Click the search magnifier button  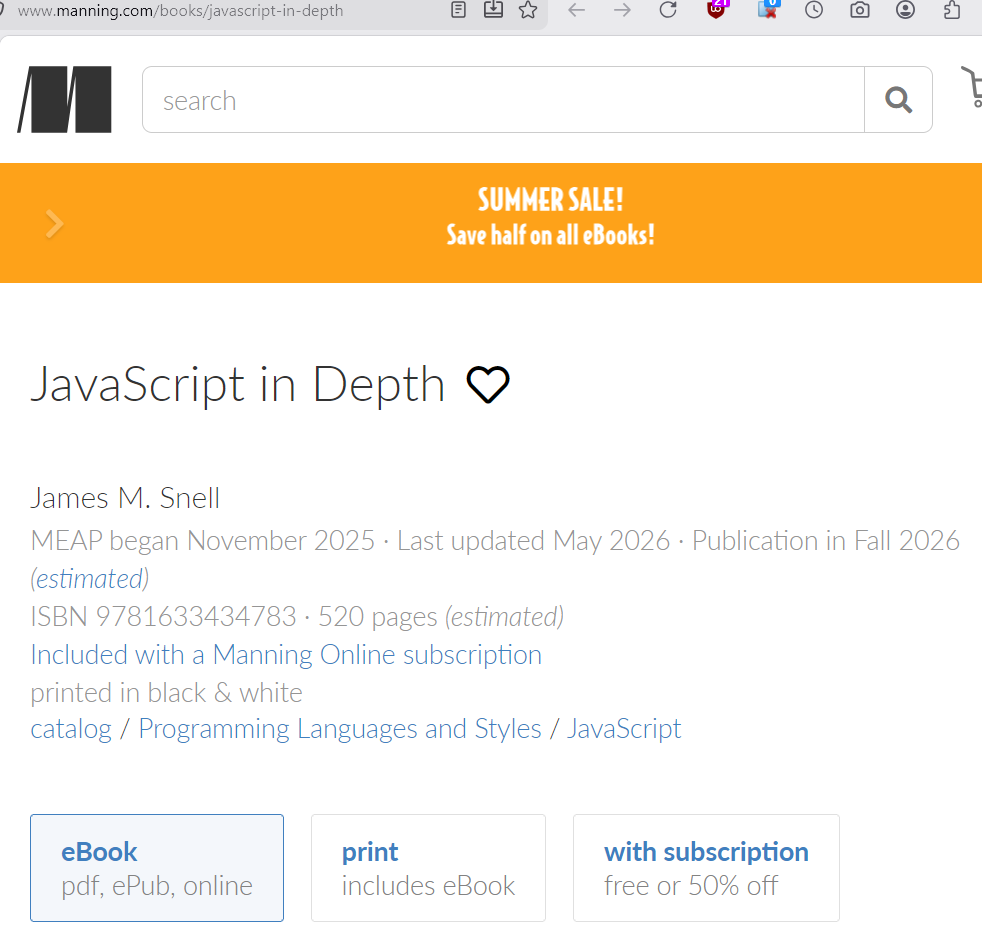(898, 100)
